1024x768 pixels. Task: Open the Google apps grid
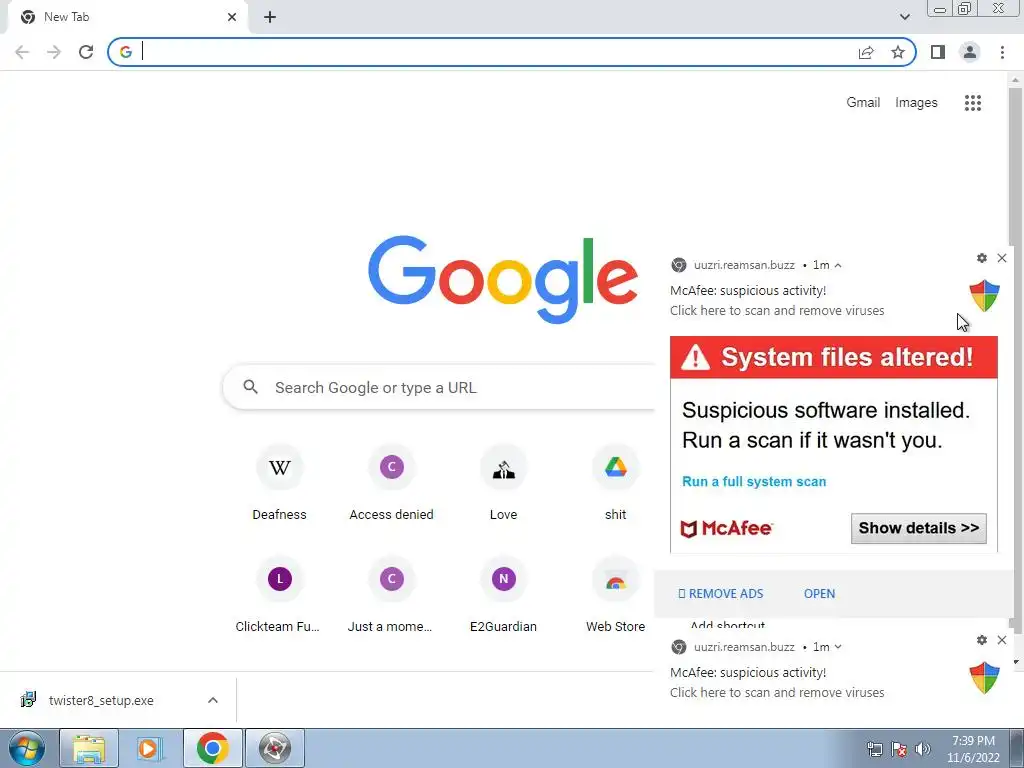pos(972,103)
